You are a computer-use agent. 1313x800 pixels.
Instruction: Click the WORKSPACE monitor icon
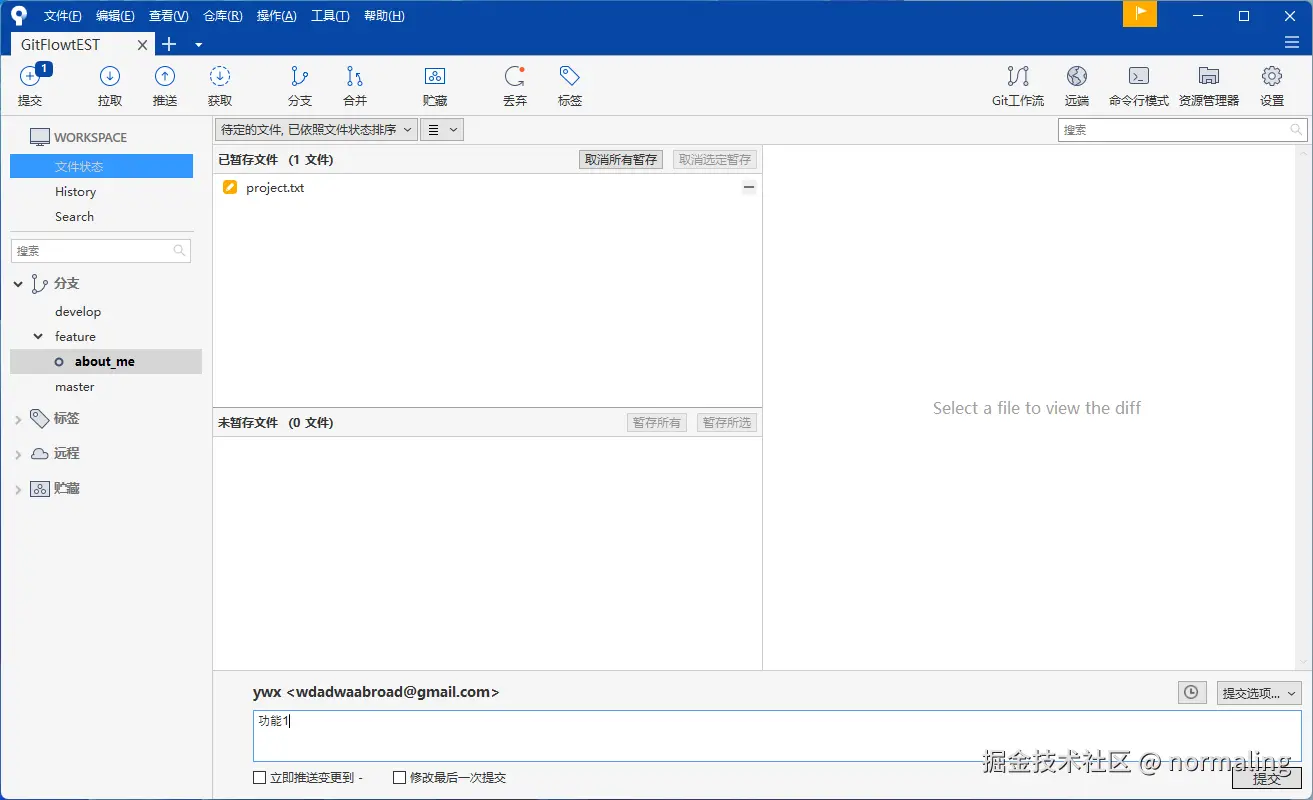39,137
